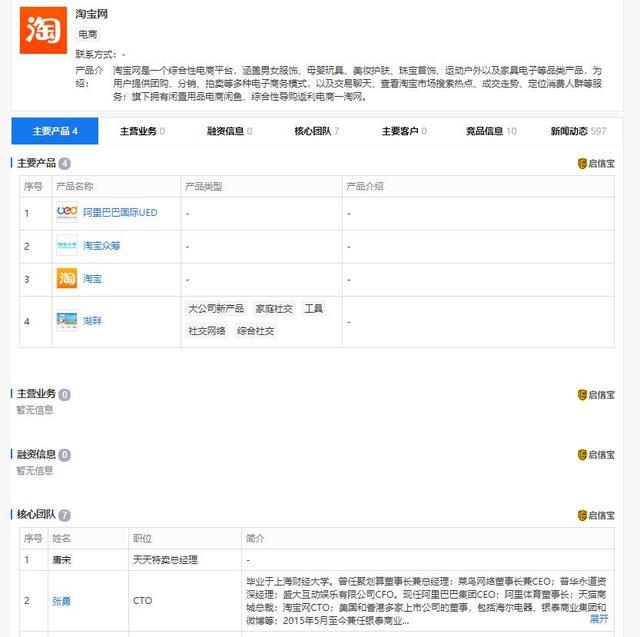Click the 电商 category tag
The image size is (640, 637).
coord(88,34)
